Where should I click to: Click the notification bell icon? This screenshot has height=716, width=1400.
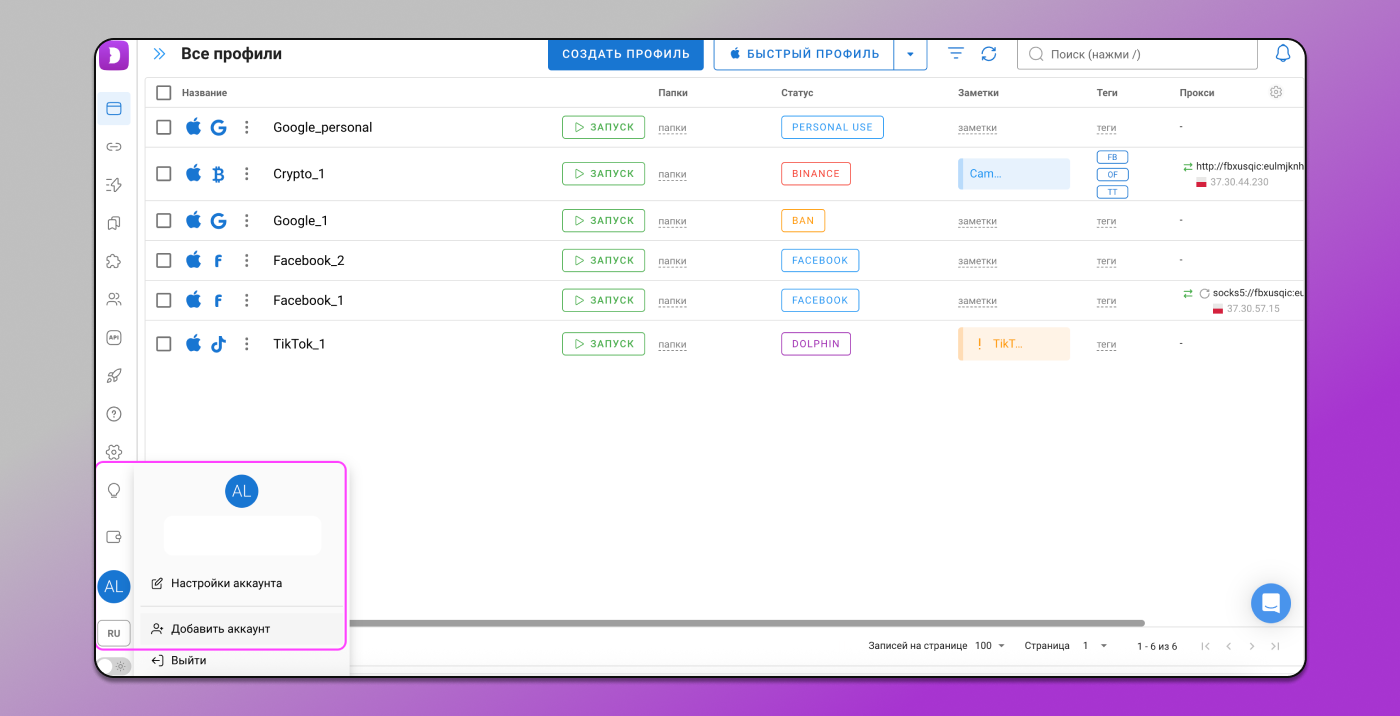(1282, 54)
